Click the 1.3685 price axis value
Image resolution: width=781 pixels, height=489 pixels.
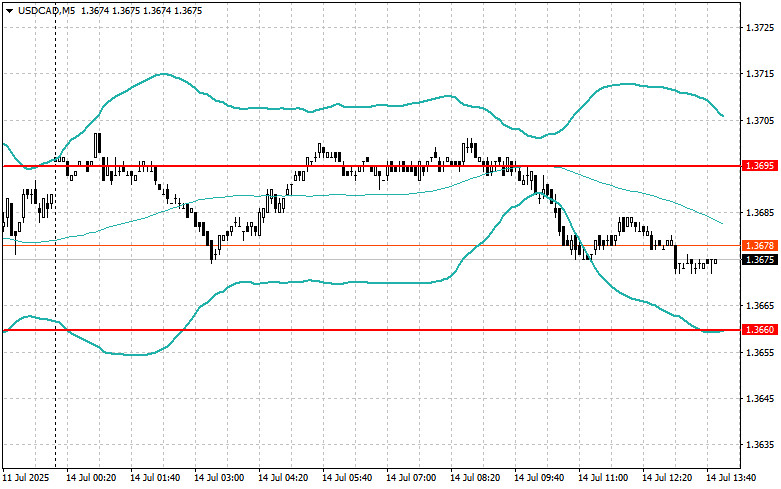pyautogui.click(x=760, y=213)
